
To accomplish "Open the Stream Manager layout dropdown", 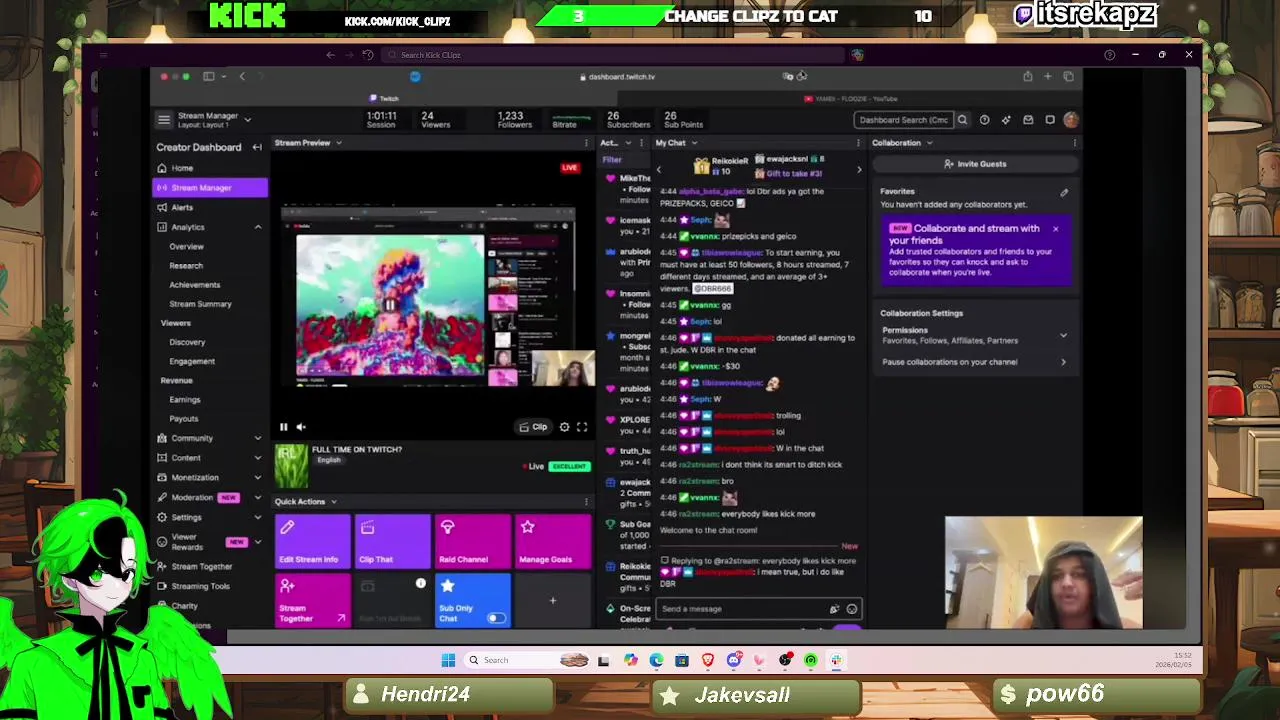I will click(x=247, y=120).
